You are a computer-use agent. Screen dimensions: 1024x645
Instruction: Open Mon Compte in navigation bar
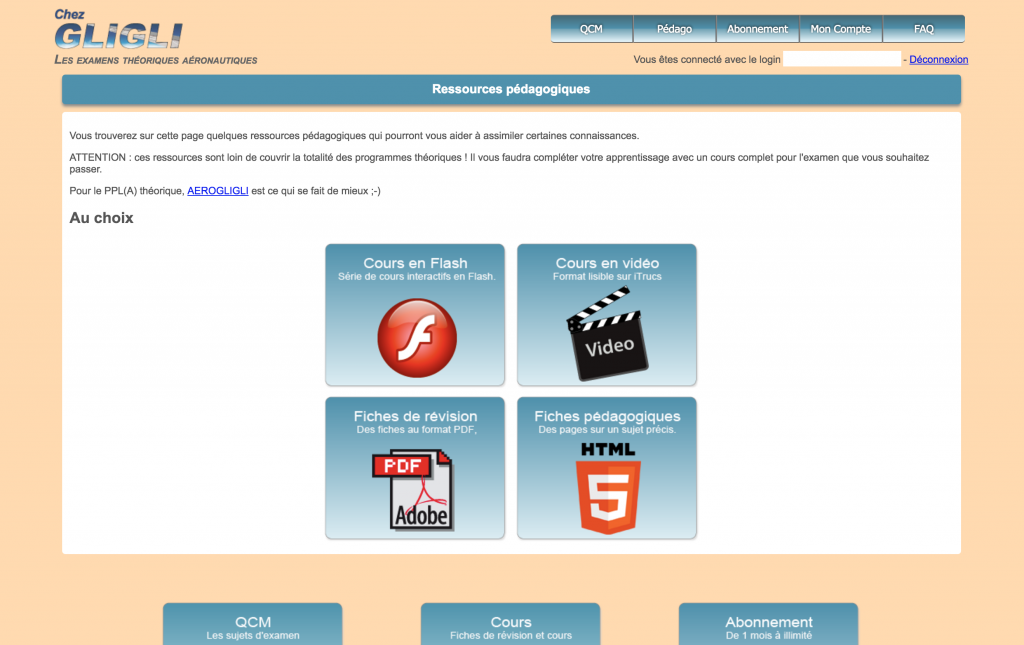click(840, 29)
